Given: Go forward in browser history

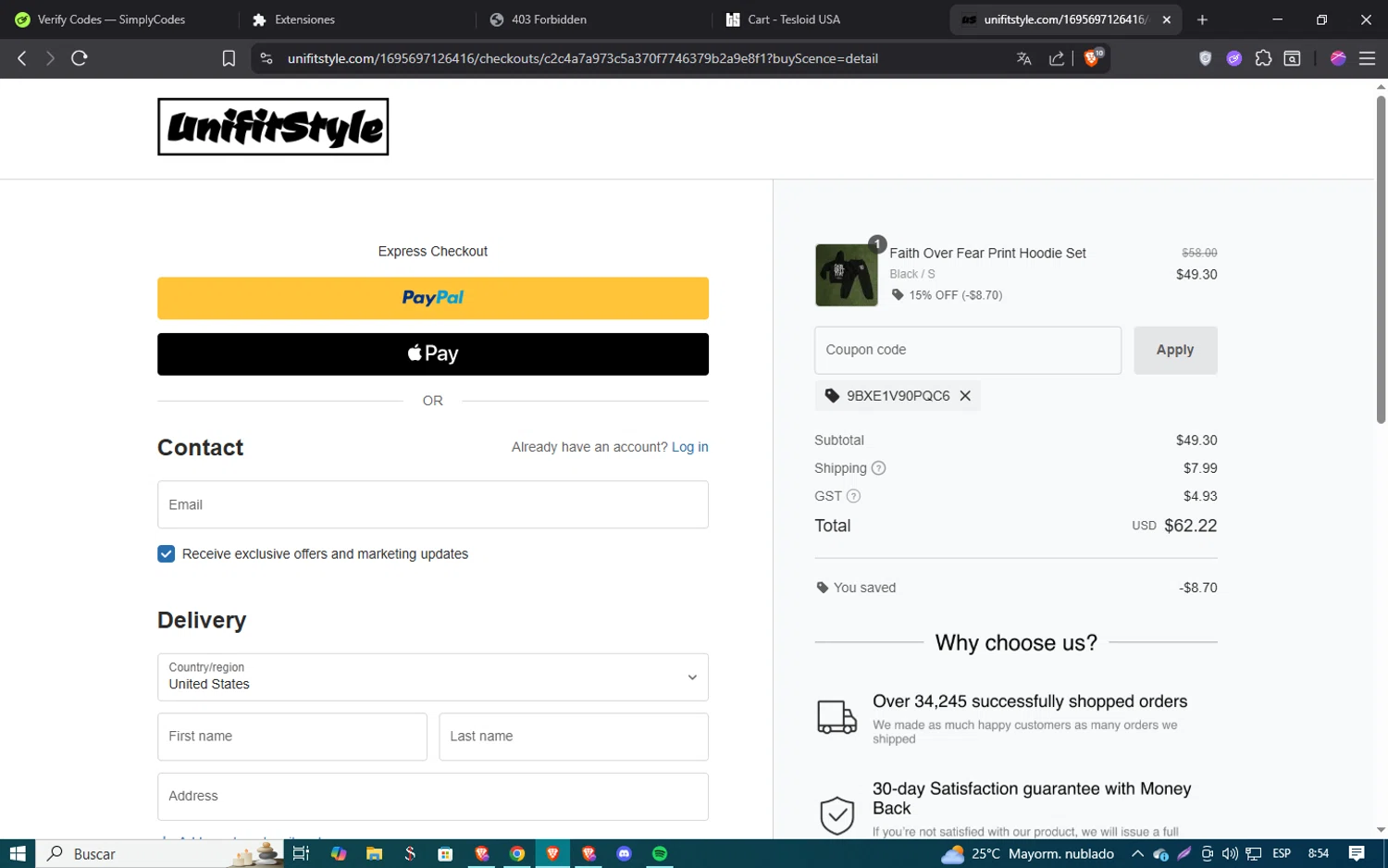Looking at the screenshot, I should click(50, 58).
